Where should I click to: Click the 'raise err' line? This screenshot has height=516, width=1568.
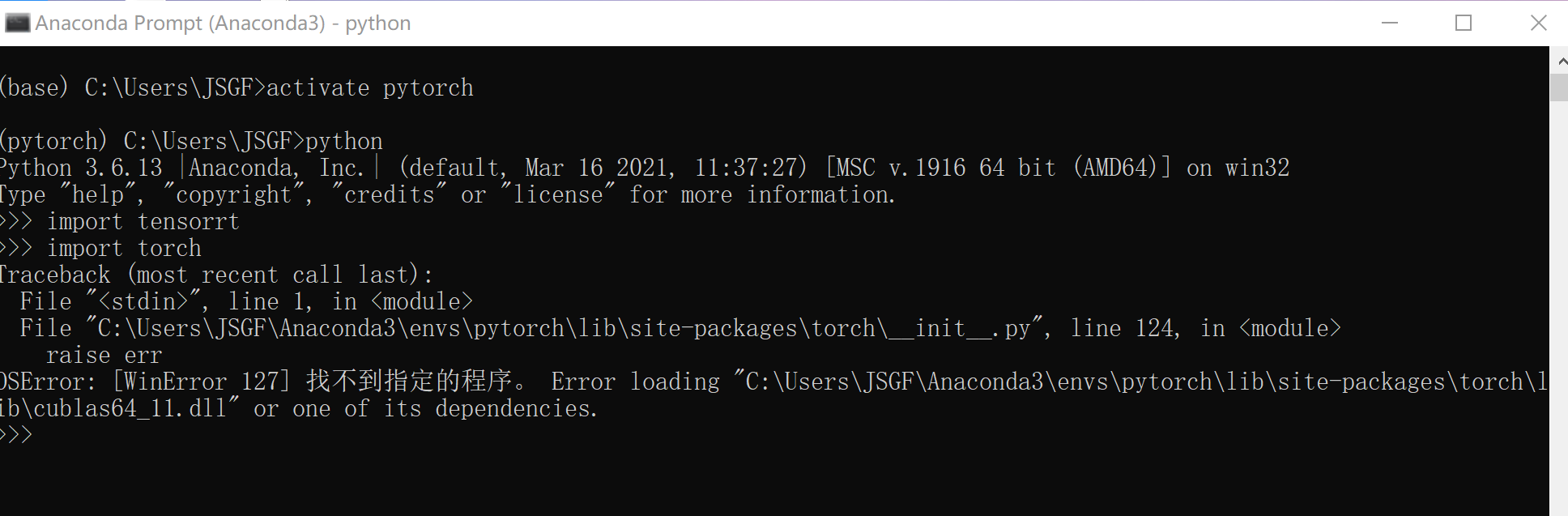pos(104,355)
